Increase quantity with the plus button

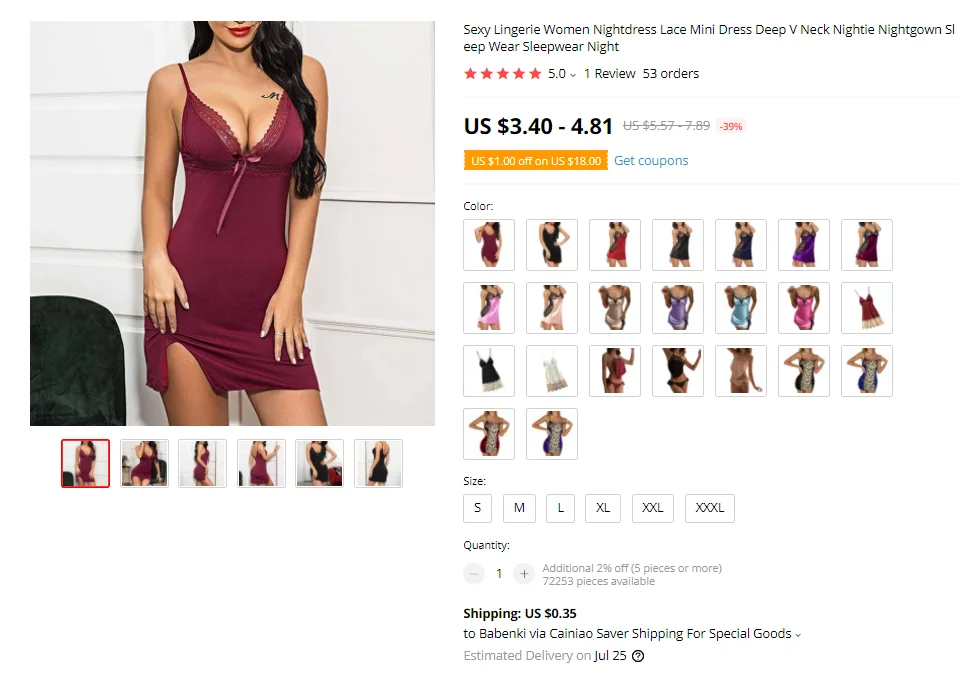point(524,574)
